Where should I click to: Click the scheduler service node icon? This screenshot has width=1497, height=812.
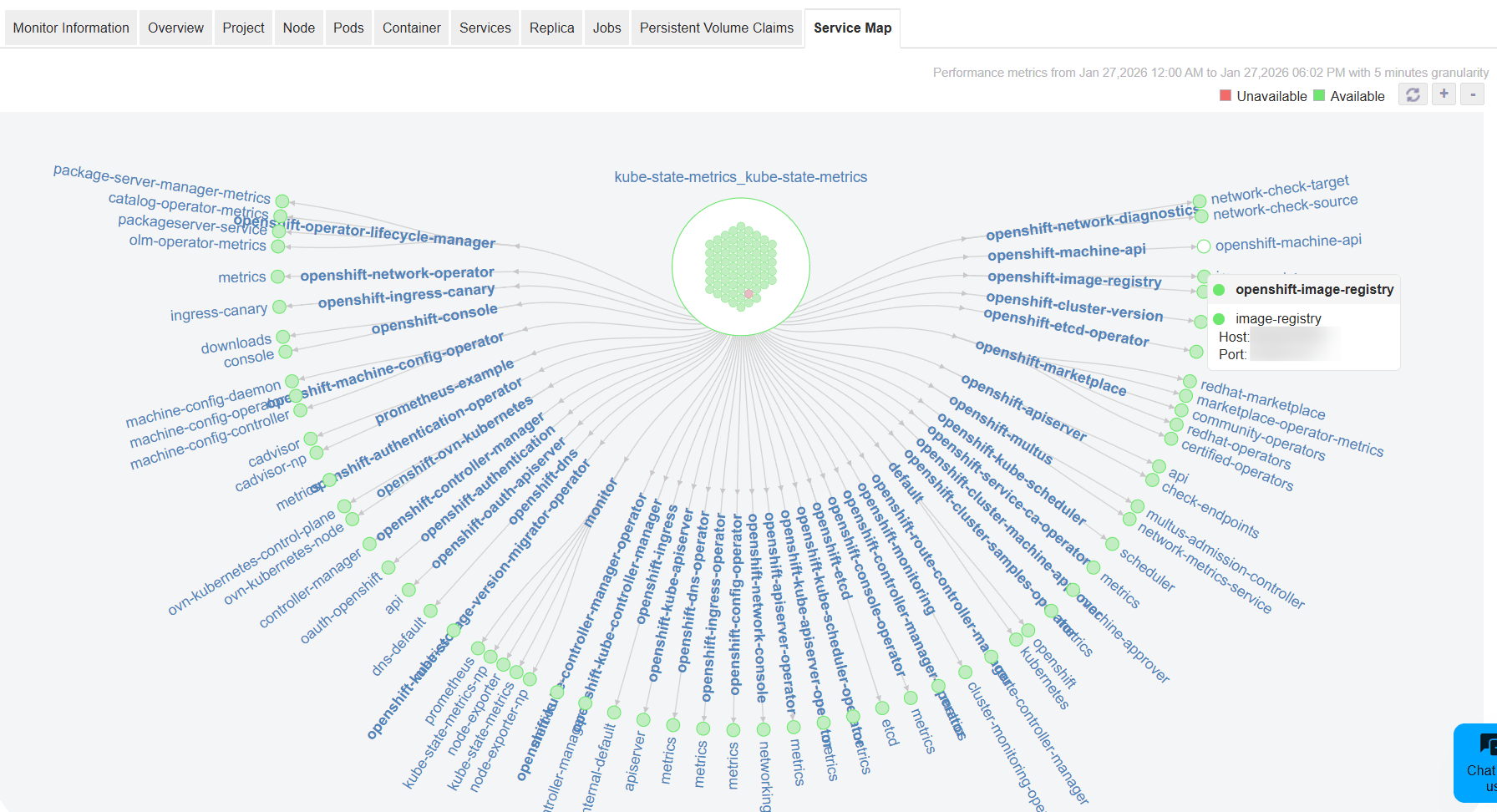tap(1111, 543)
